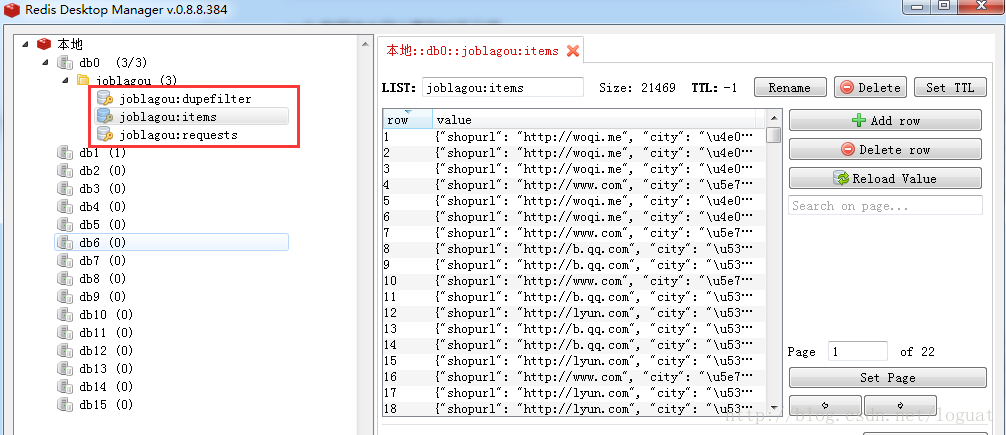Click the db0 database icon
The image size is (1006, 435).
pyautogui.click(x=64, y=62)
